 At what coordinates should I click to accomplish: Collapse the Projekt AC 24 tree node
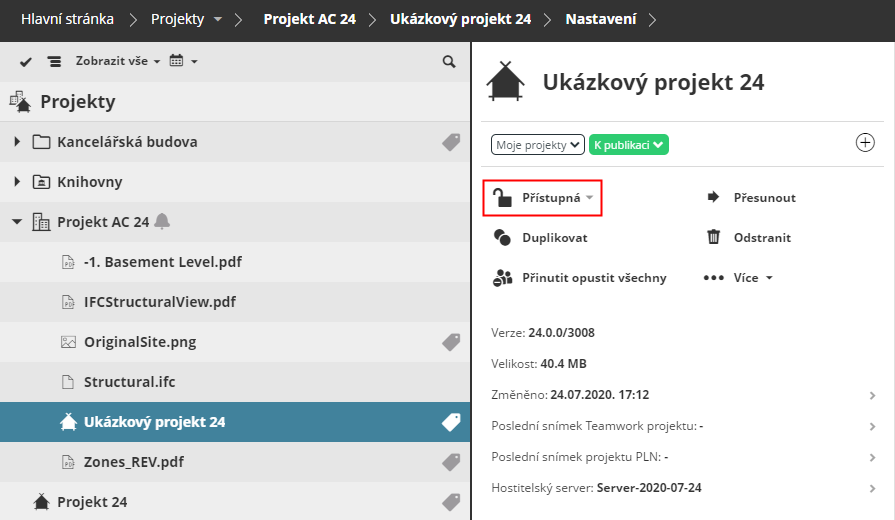tap(17, 222)
